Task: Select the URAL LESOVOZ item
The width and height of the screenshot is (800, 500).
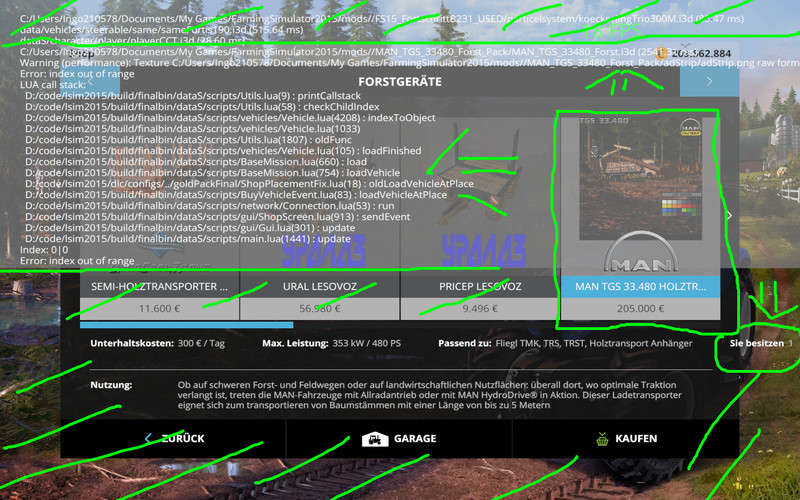Action: point(320,286)
